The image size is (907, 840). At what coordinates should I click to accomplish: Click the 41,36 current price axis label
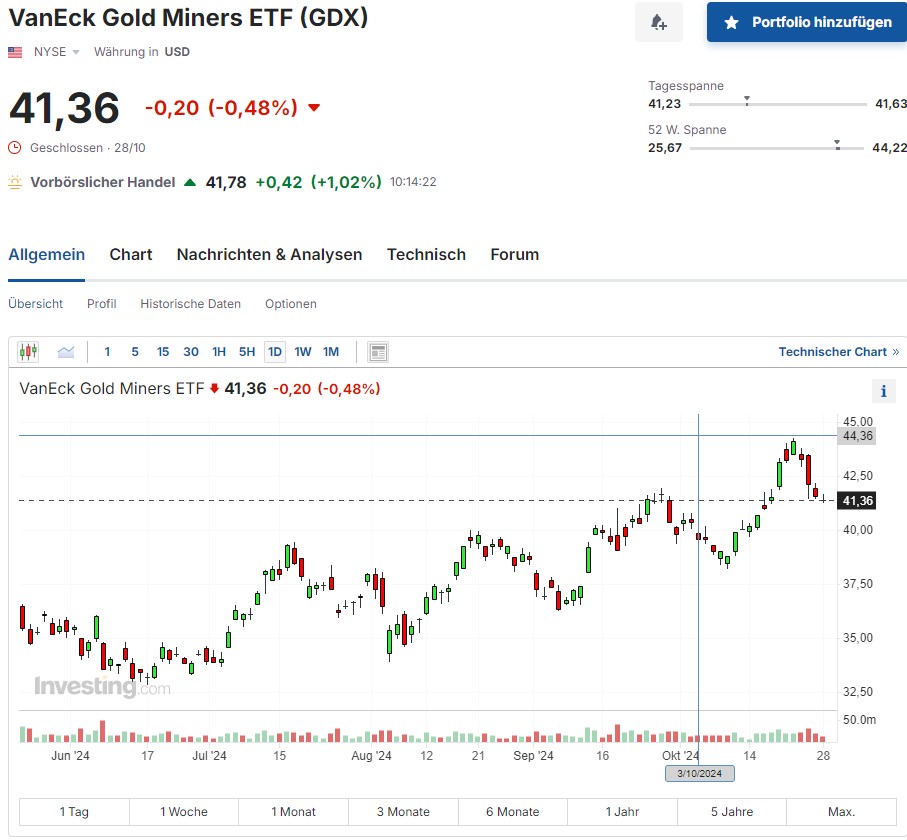[857, 500]
